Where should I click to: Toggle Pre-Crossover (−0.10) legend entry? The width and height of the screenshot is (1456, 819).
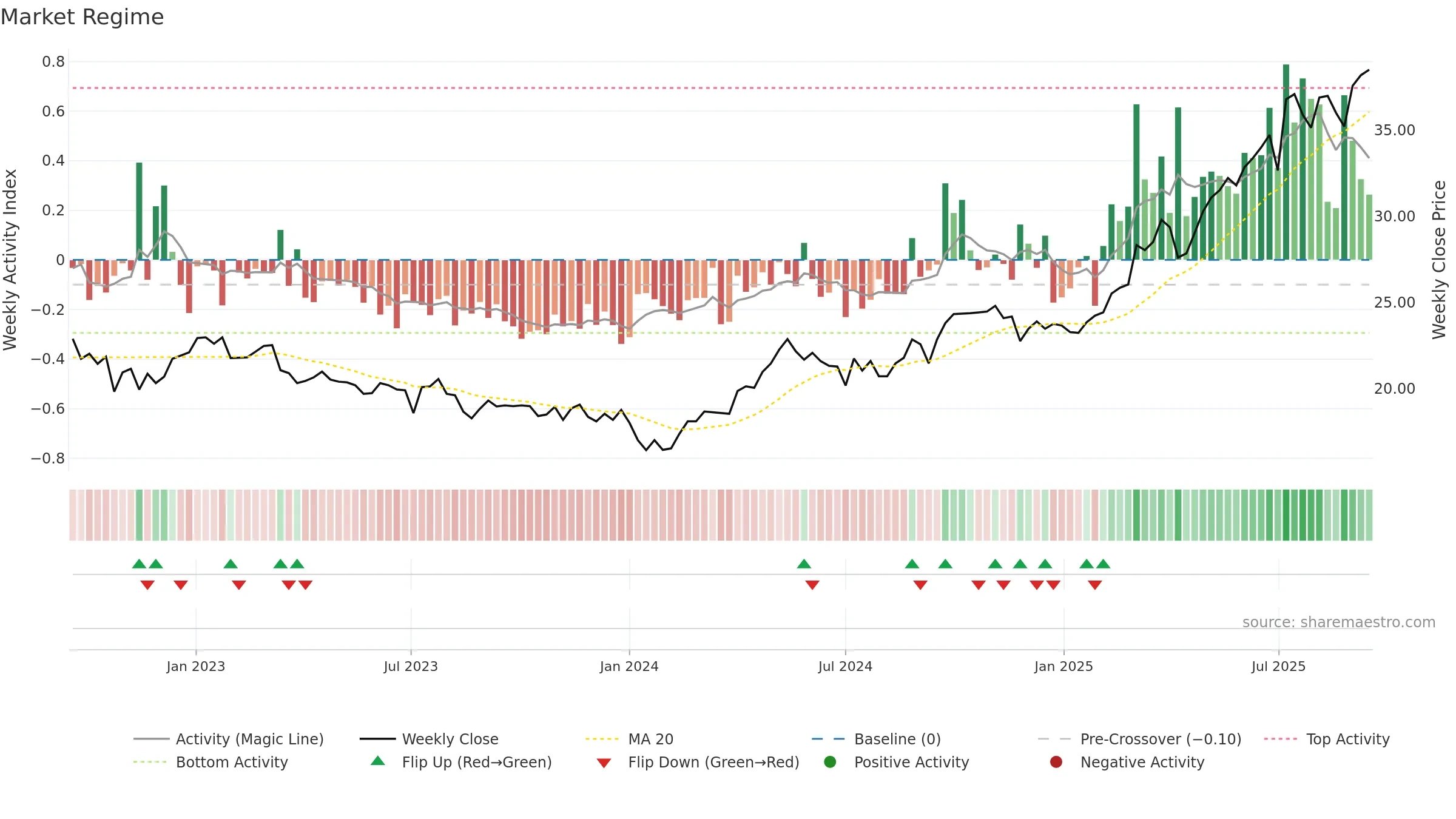(x=1139, y=739)
